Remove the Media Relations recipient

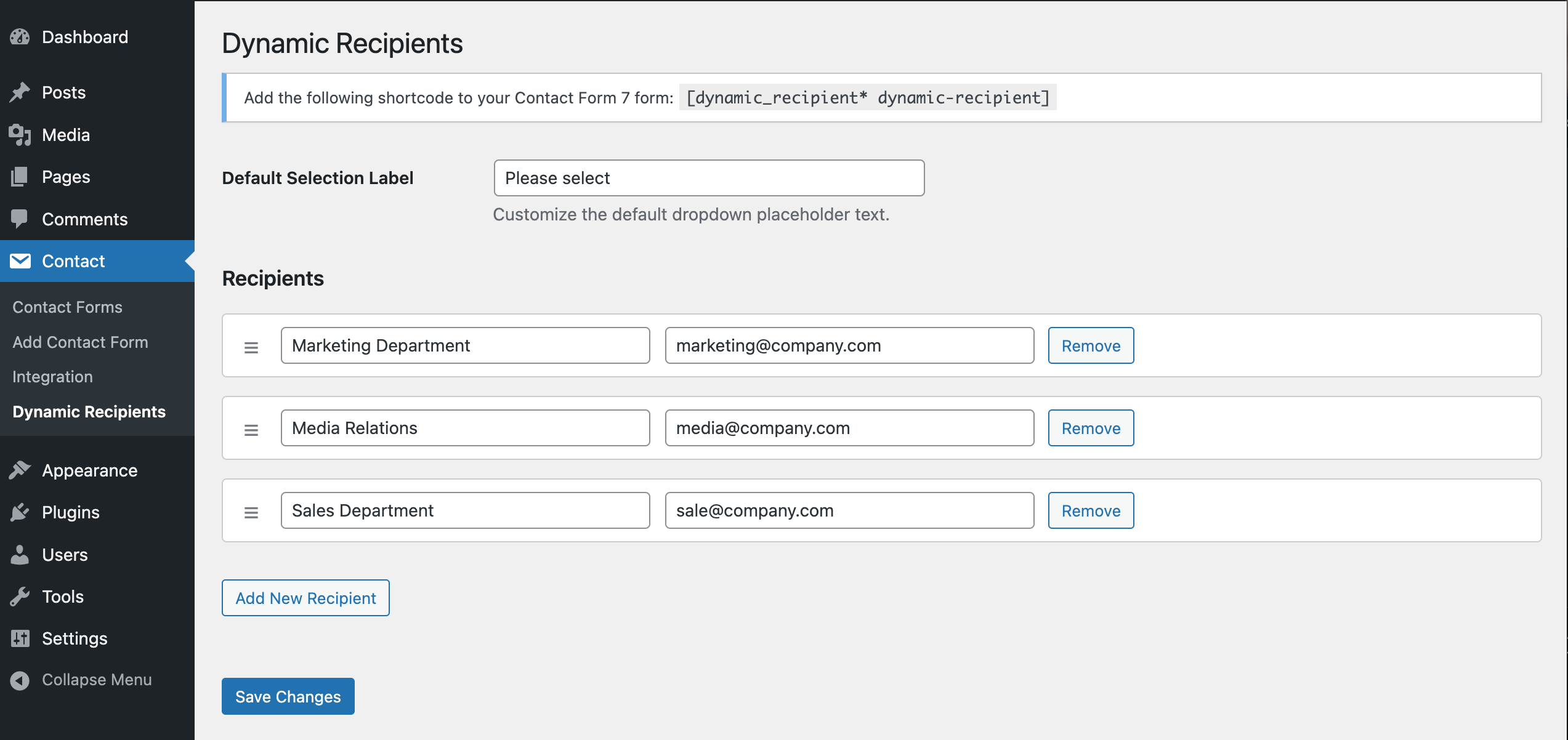click(x=1091, y=428)
